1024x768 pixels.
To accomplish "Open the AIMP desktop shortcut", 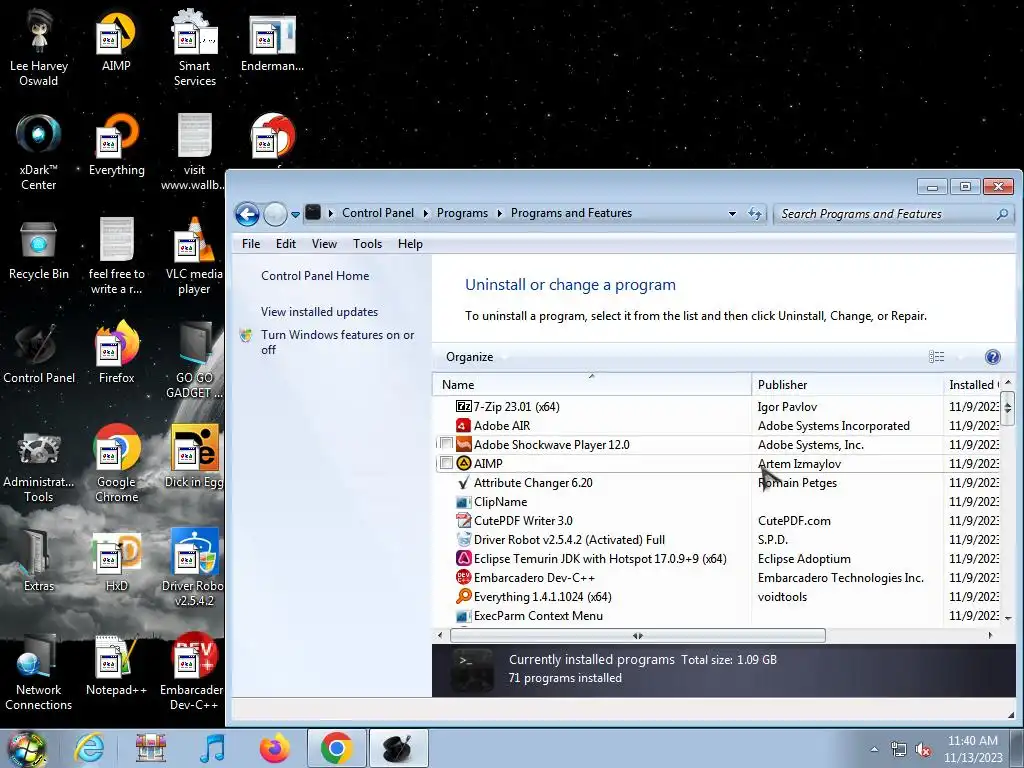I will coord(116,42).
